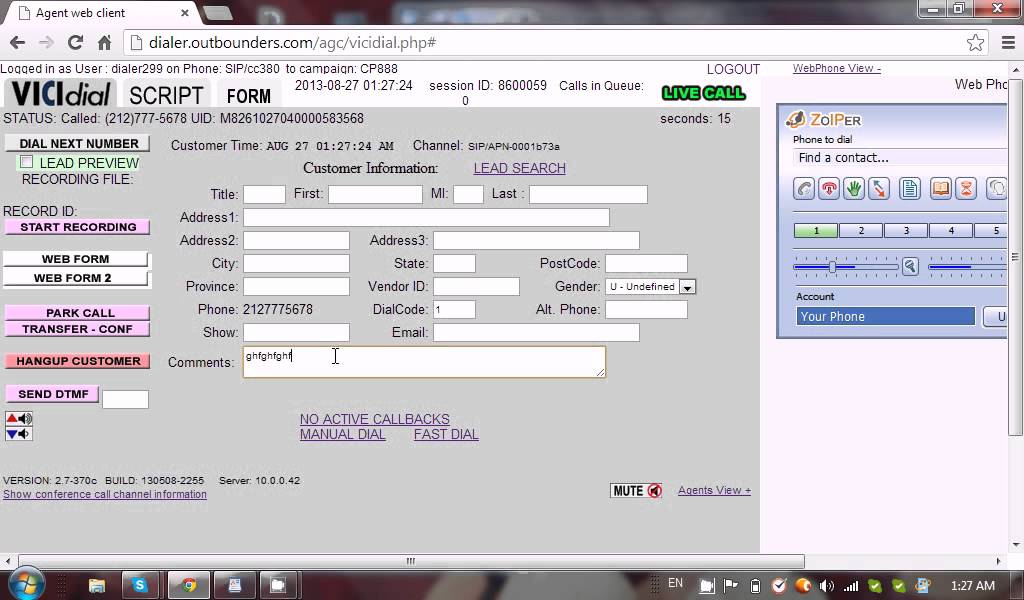The image size is (1024, 600).
Task: Click the battery tray icon
Action: click(755, 586)
